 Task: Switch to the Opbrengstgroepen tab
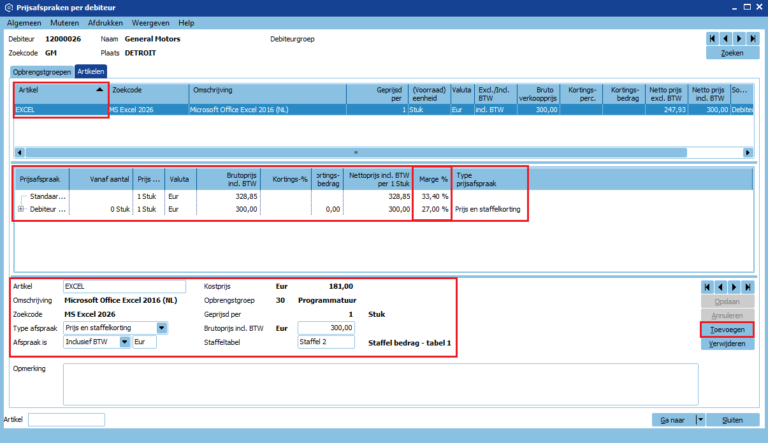click(41, 72)
